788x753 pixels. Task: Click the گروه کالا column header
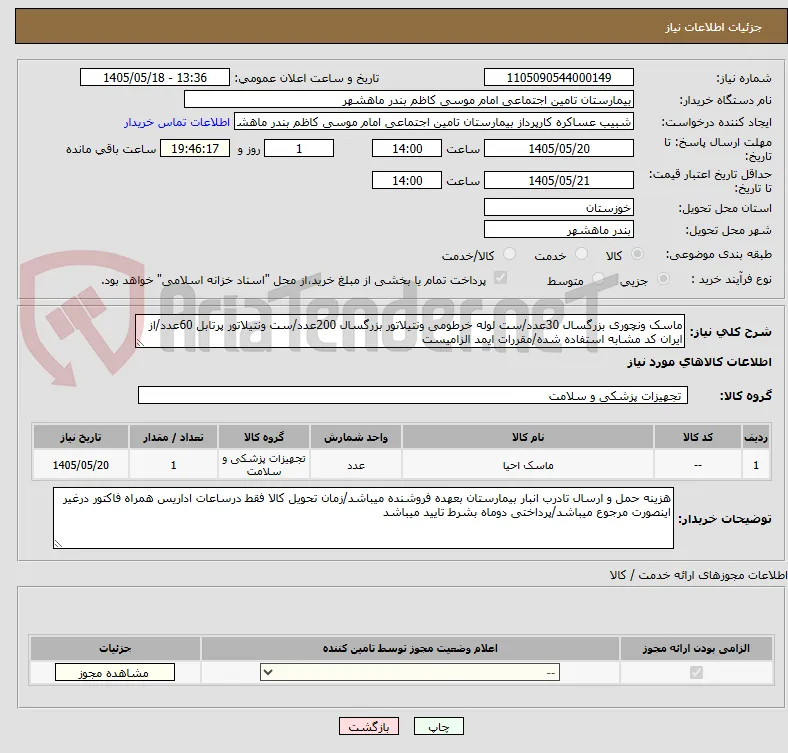pos(264,437)
